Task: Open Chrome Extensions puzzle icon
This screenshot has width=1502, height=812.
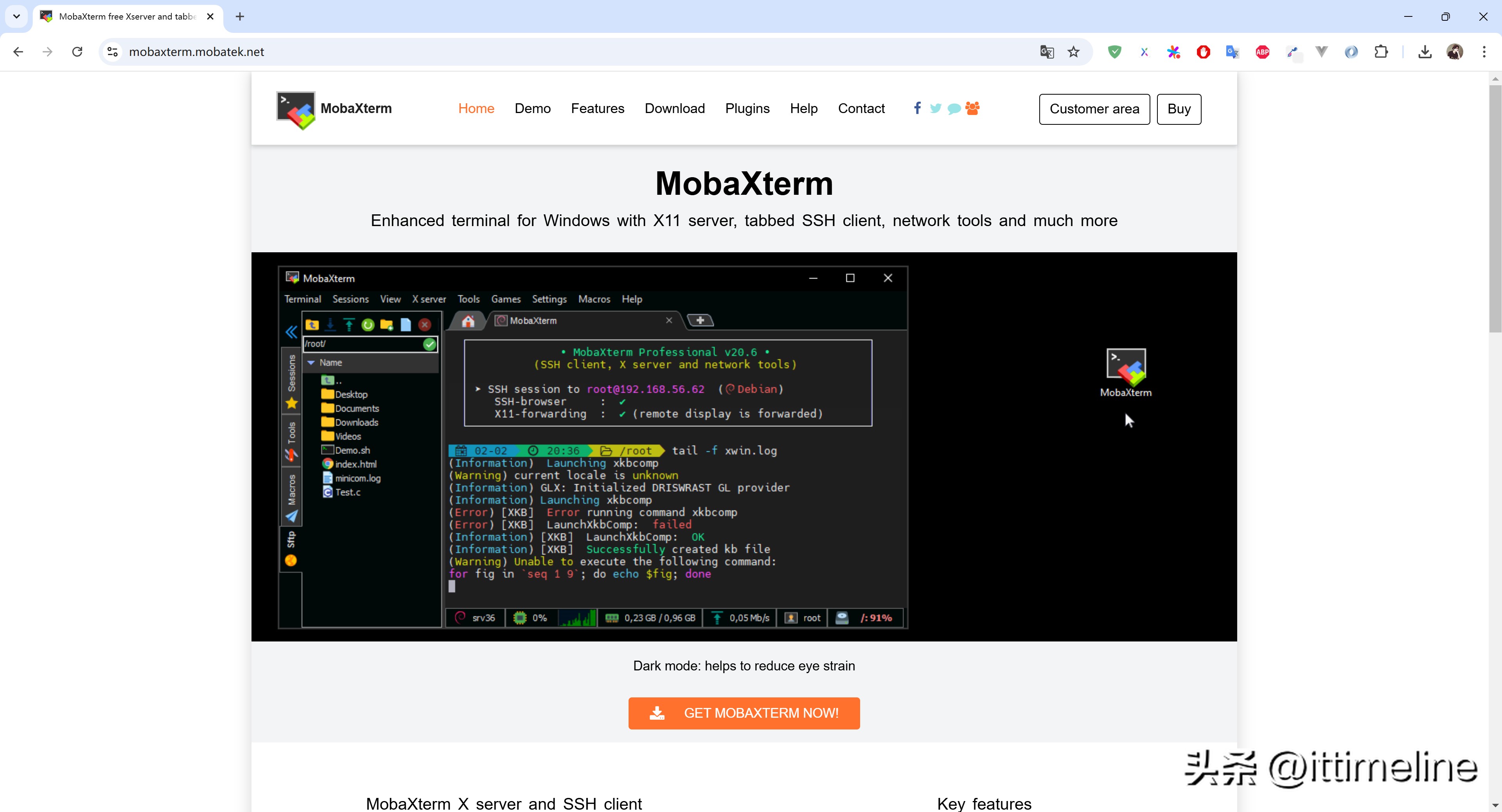Action: click(x=1381, y=52)
